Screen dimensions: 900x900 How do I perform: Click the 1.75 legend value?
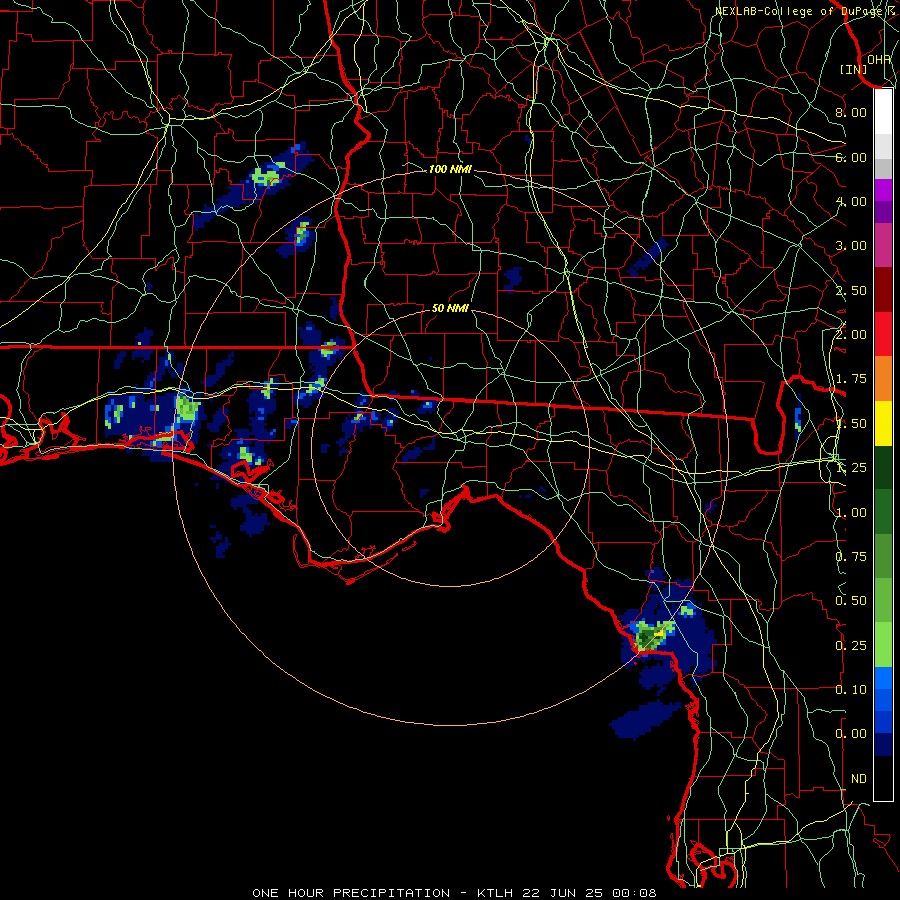point(851,379)
